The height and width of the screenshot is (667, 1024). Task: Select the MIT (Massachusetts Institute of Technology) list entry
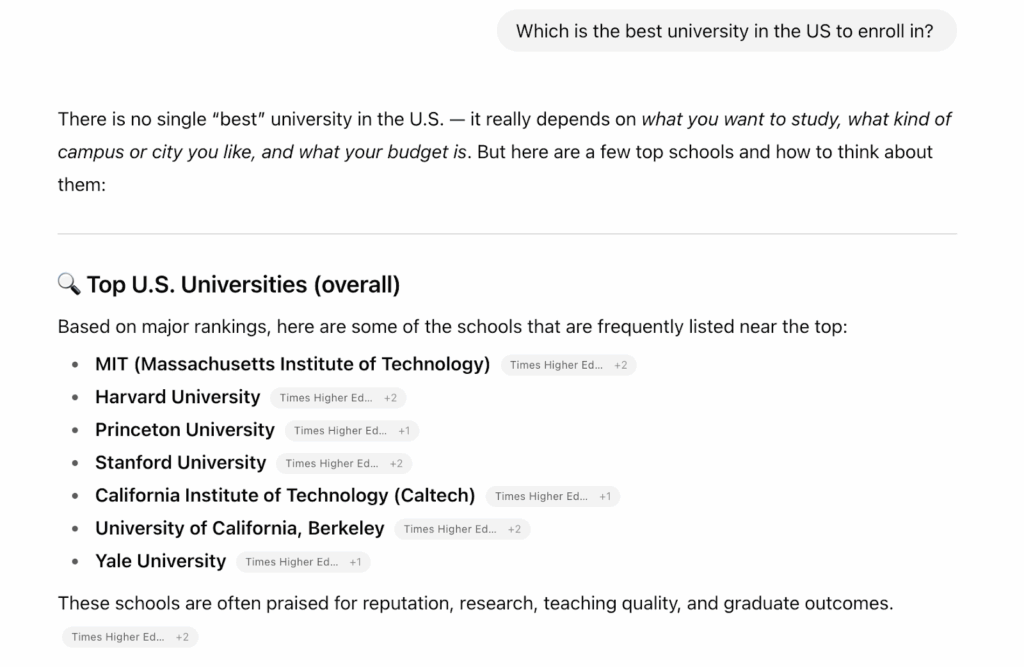tap(292, 364)
